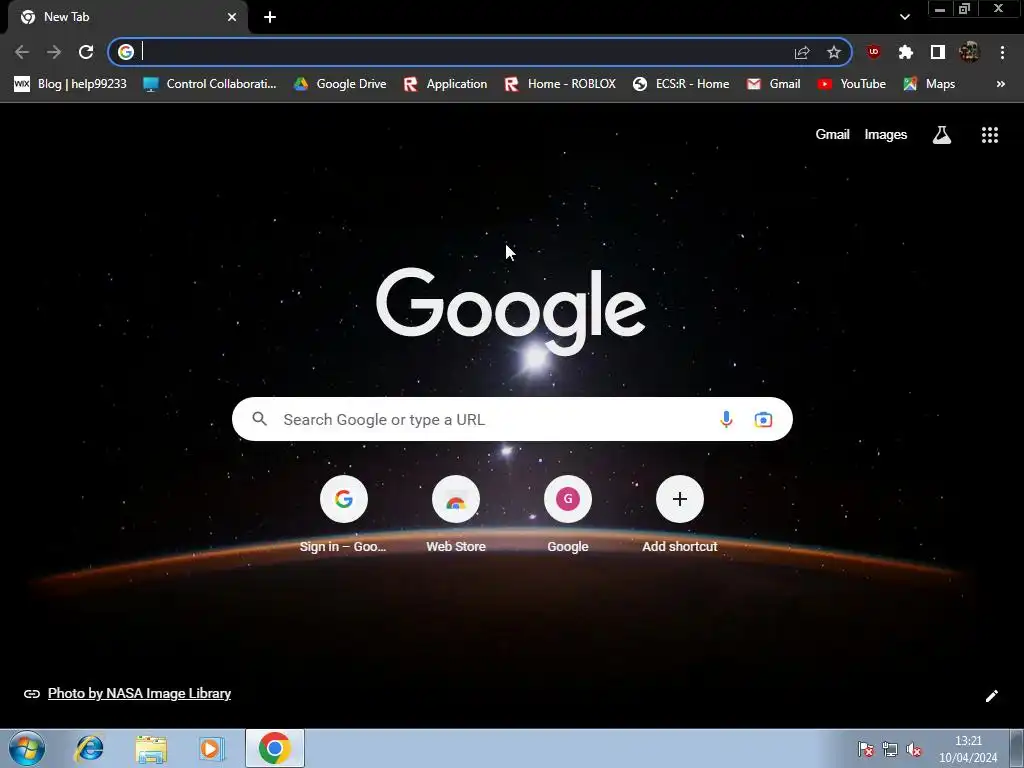Open Windows Media Player from the taskbar
The image size is (1024, 768).
pos(212,748)
